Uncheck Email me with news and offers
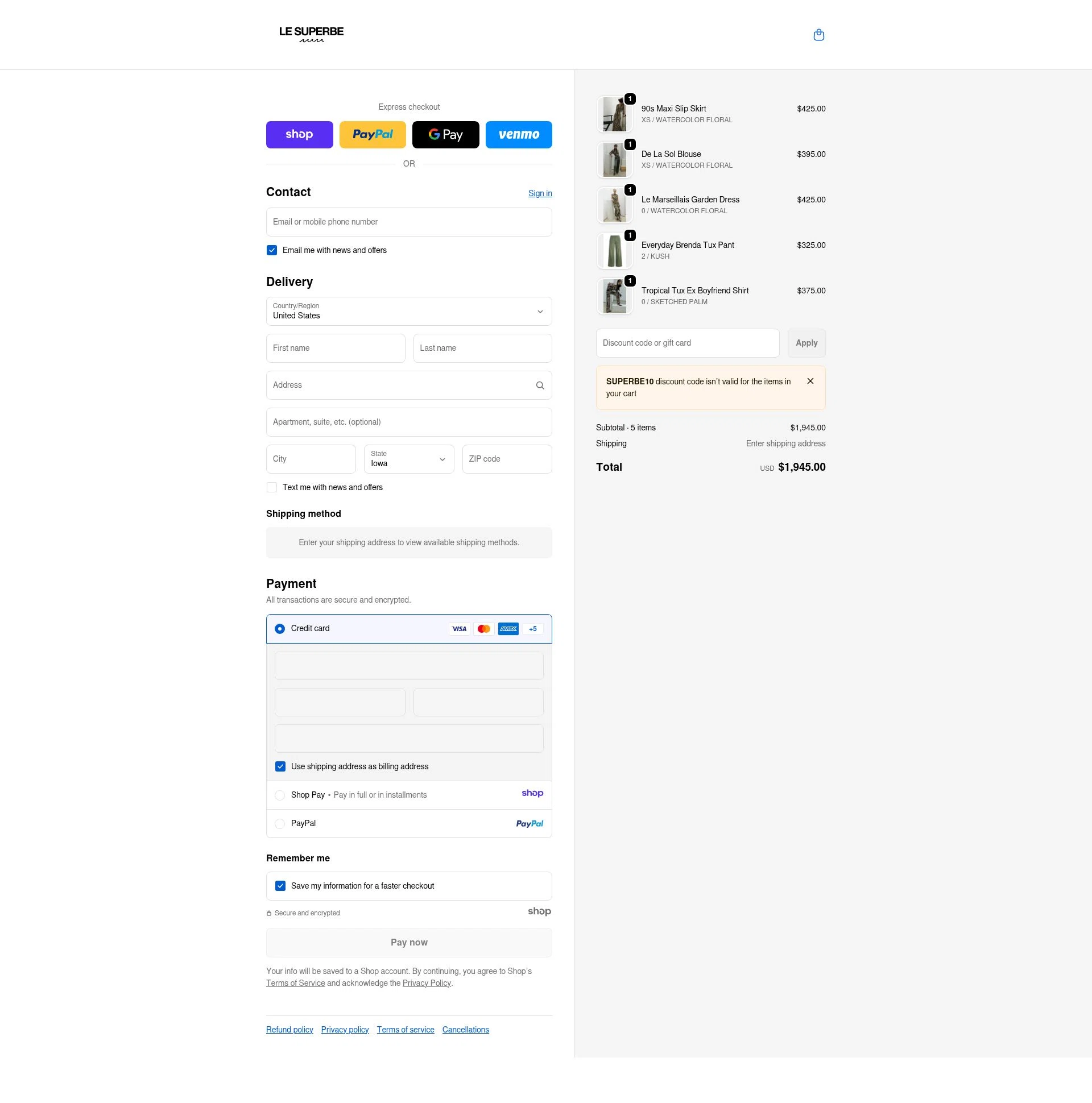 [272, 250]
